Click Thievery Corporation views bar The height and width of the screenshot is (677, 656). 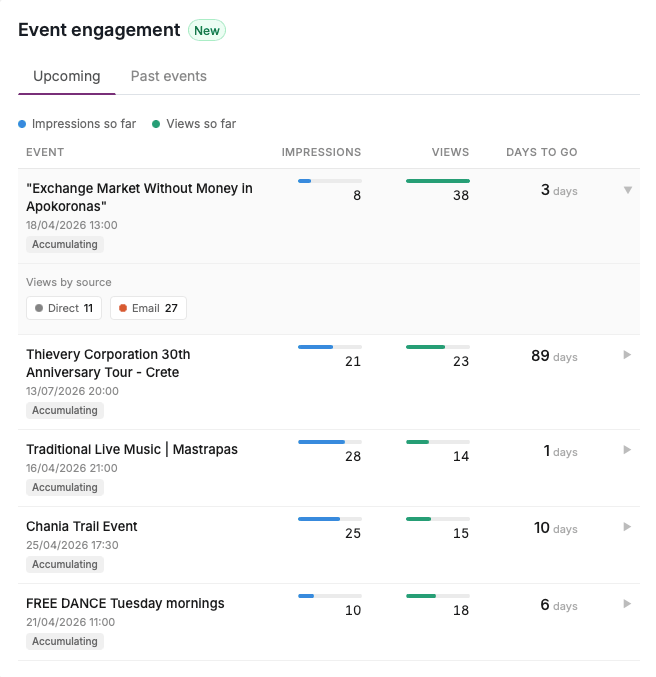(437, 347)
